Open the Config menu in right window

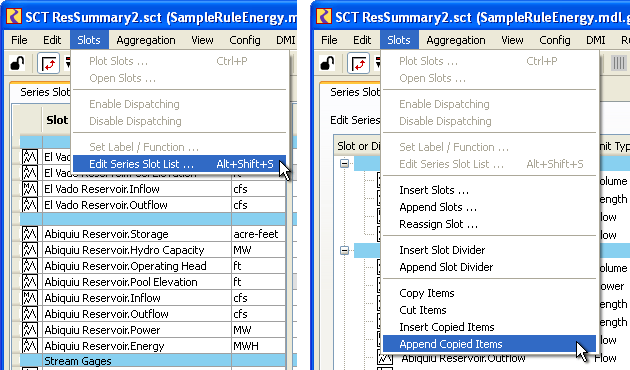[x=555, y=40]
